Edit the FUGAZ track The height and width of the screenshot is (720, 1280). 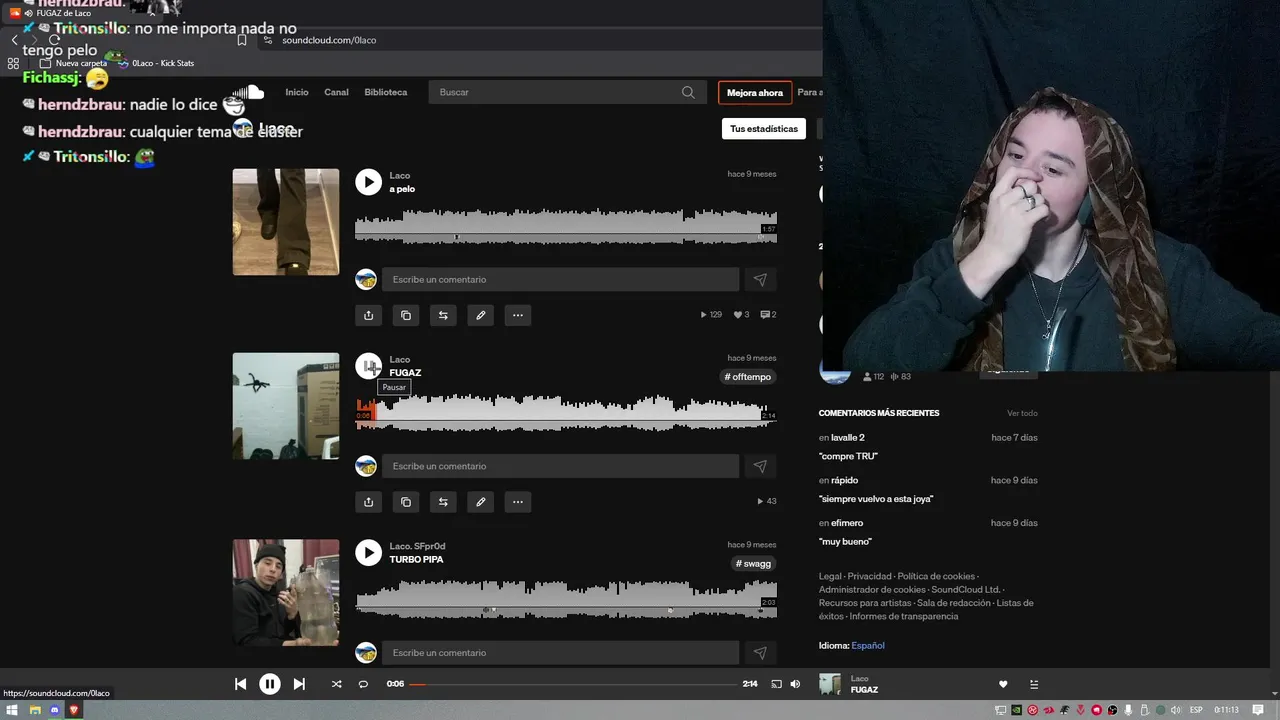[x=481, y=502]
